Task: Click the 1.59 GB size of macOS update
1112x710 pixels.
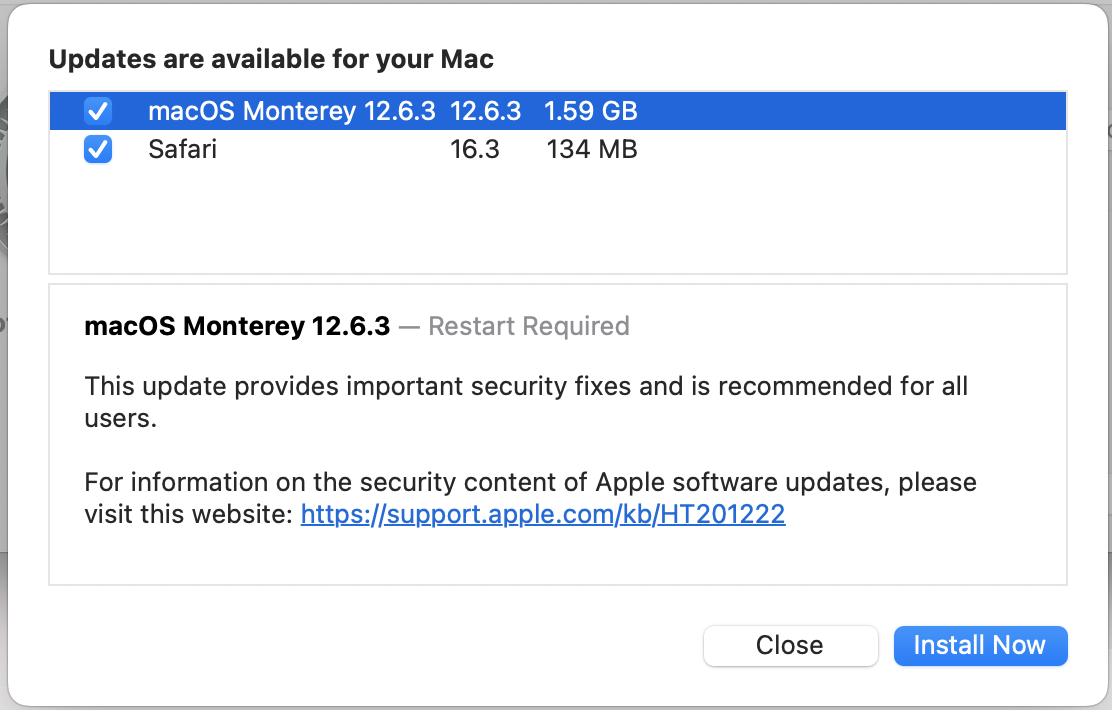Action: tap(590, 111)
